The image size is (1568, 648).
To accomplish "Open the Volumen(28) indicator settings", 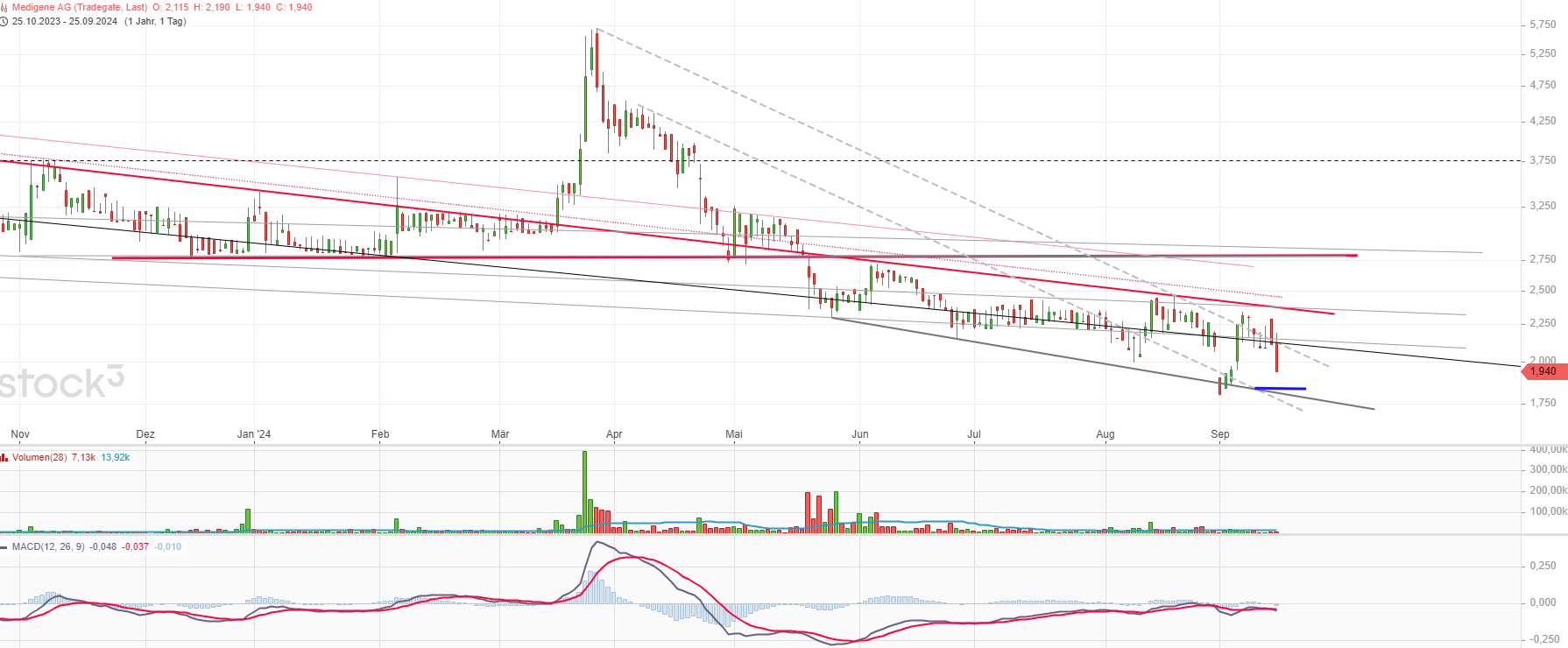I will [x=39, y=457].
